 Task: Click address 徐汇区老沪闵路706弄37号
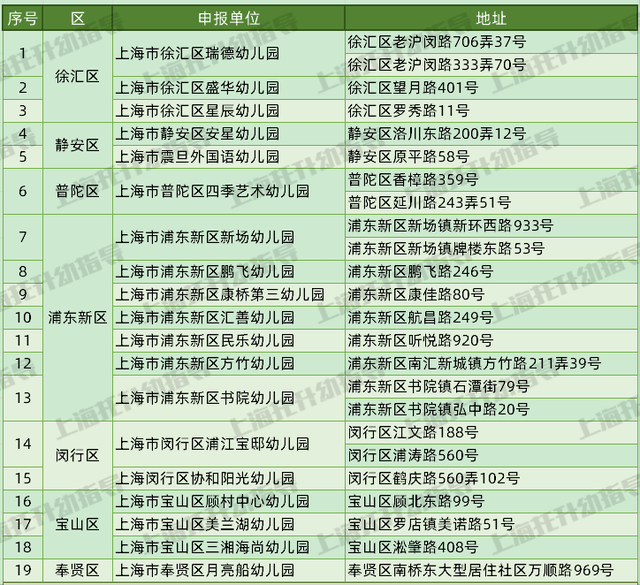pyautogui.click(x=436, y=42)
